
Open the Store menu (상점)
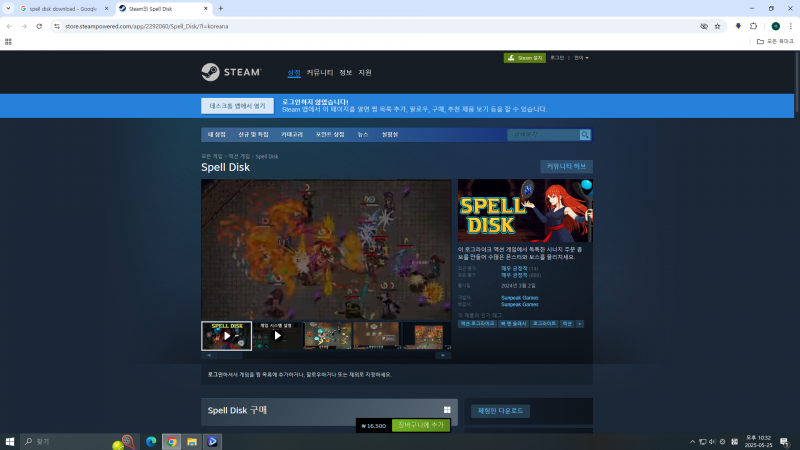point(294,72)
